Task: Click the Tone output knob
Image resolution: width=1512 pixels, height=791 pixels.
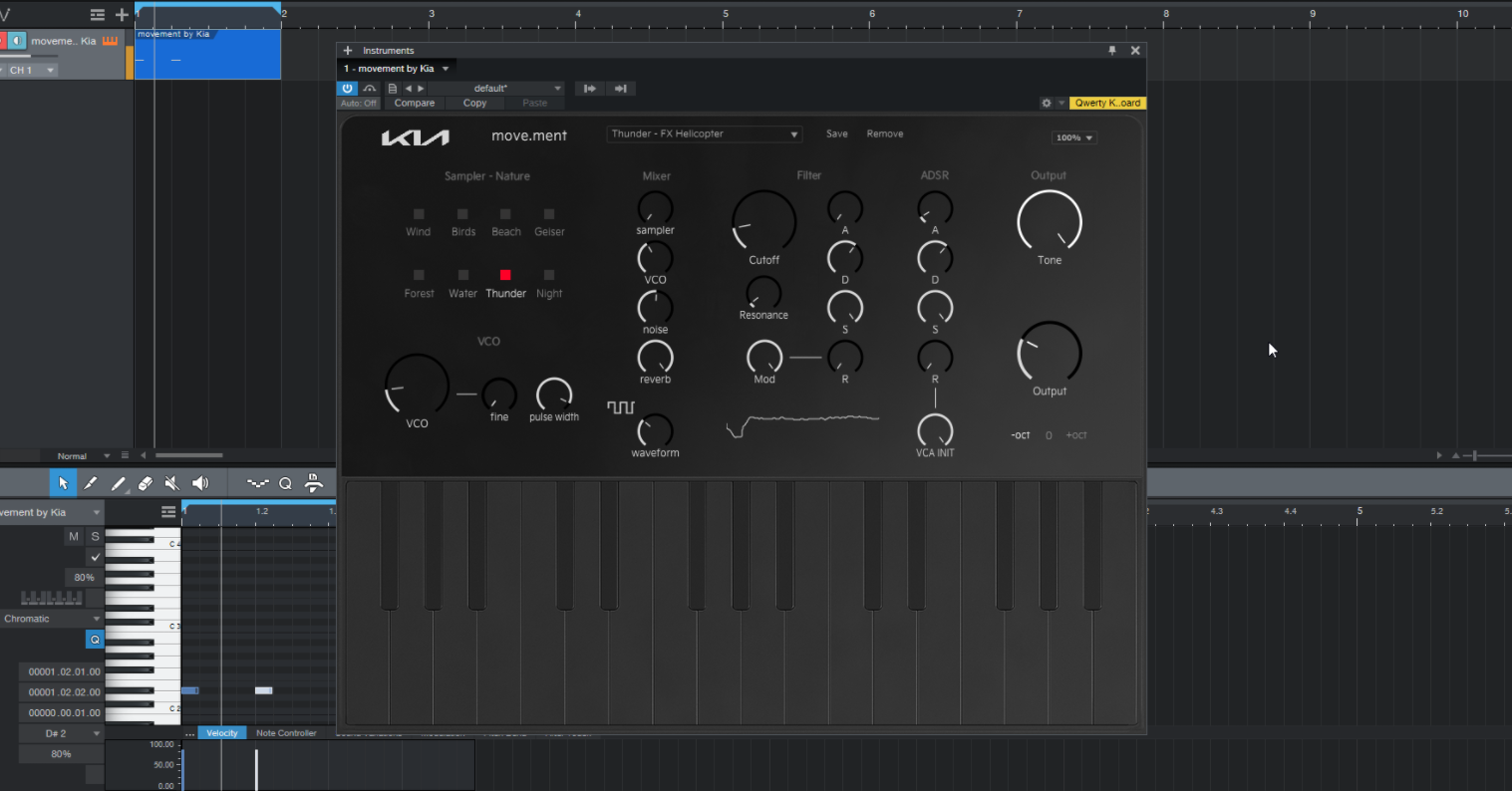Action: 1050,221
